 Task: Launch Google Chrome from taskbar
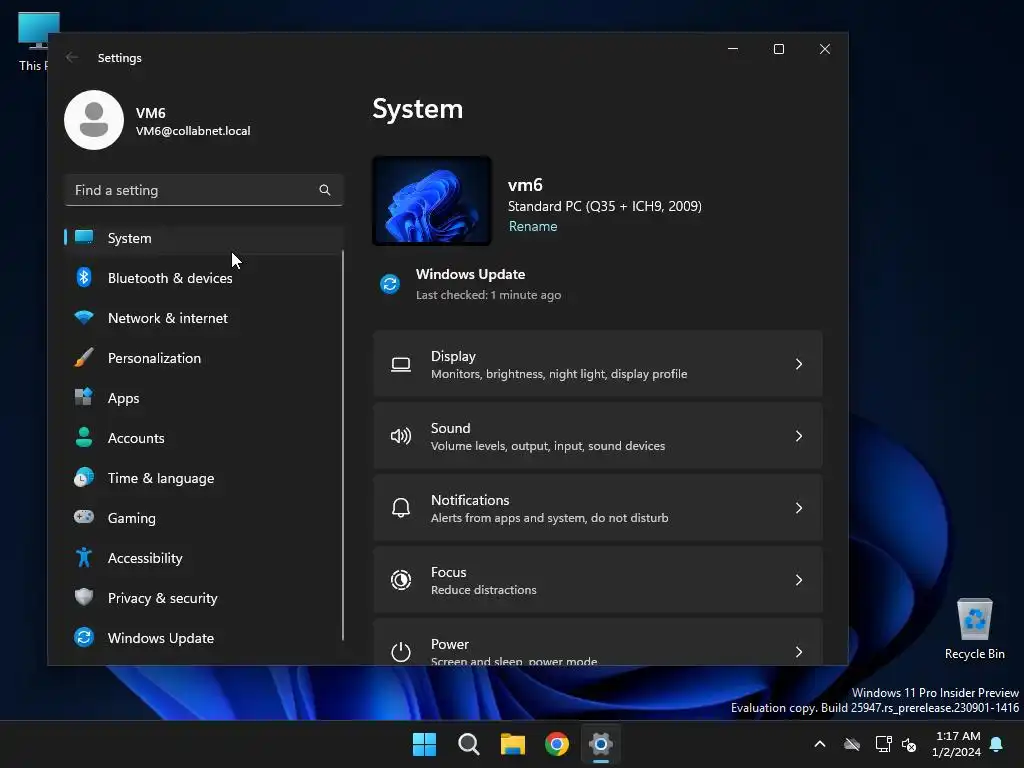pos(557,744)
